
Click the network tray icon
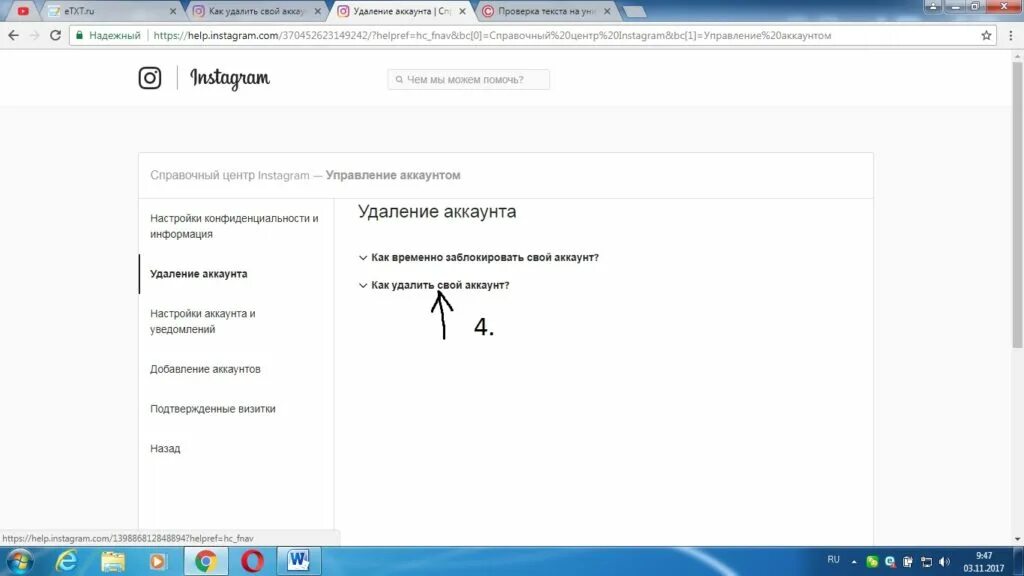click(926, 562)
